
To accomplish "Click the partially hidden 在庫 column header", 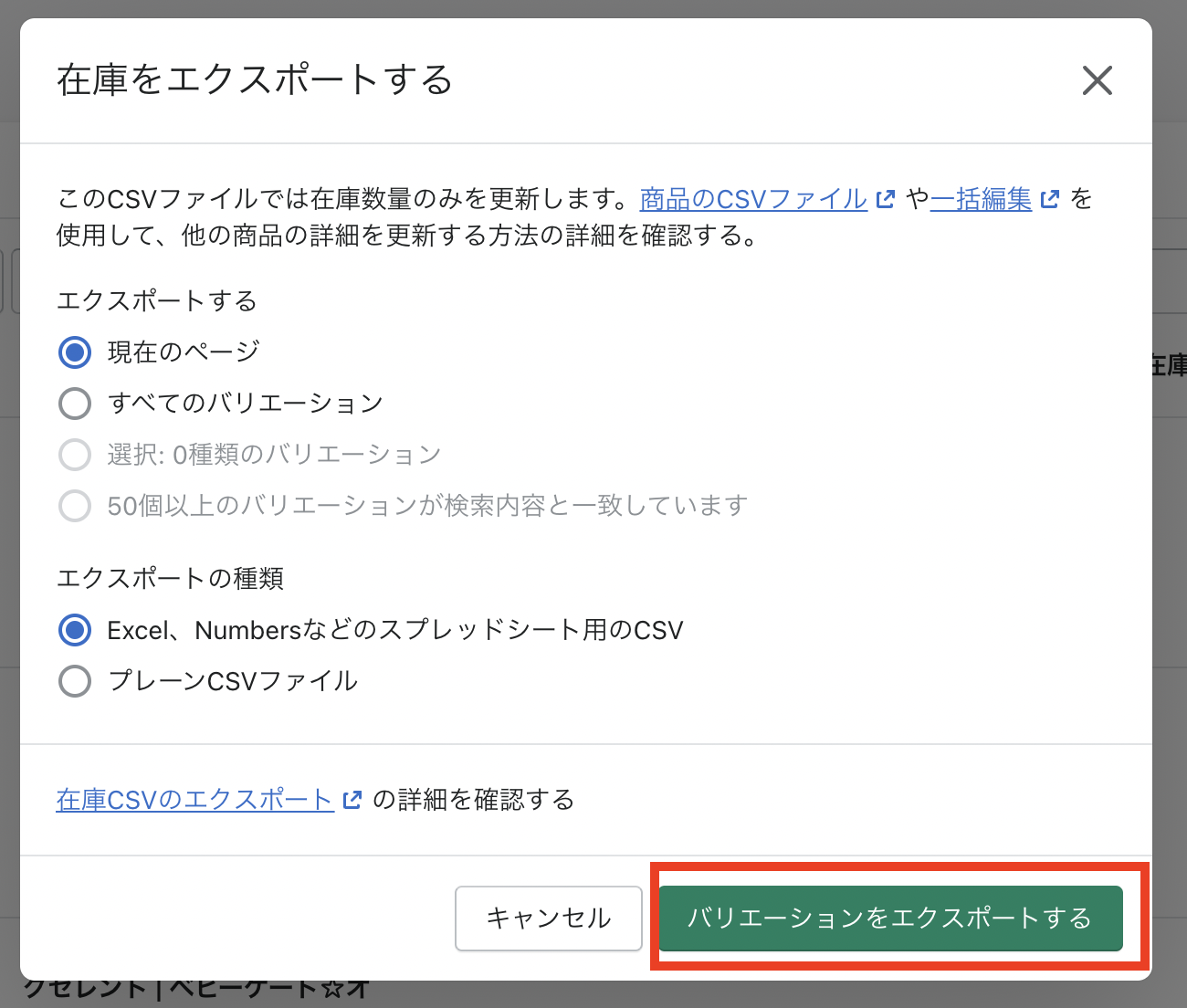I will (x=1170, y=366).
